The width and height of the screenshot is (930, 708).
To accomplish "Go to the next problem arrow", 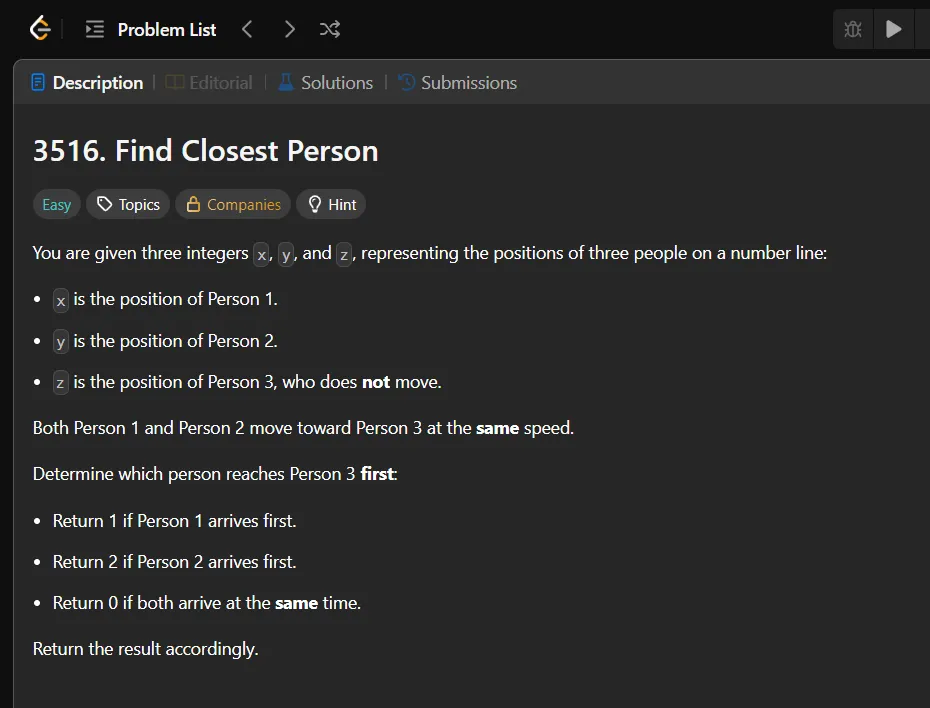I will coord(289,30).
